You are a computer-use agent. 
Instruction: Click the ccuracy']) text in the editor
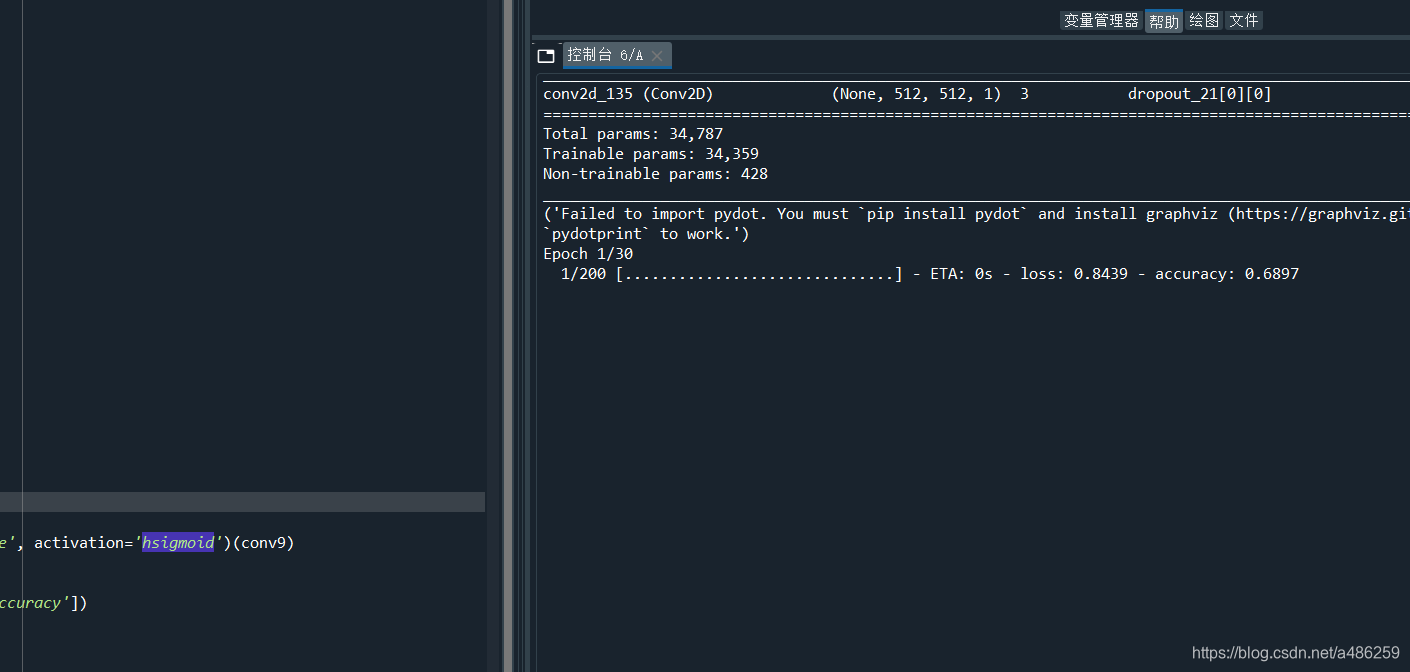pyautogui.click(x=44, y=603)
